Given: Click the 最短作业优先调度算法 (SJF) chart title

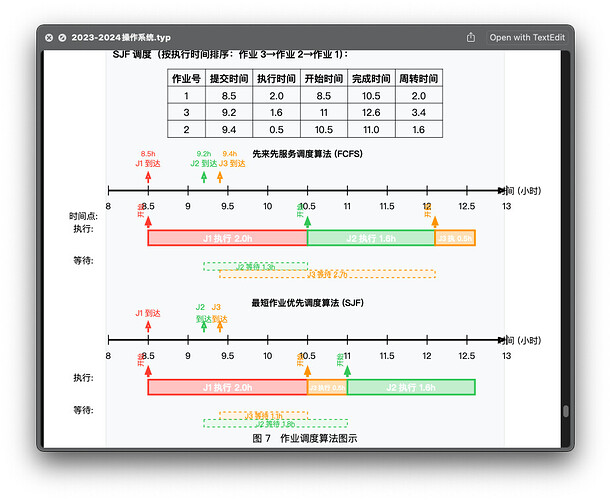Looking at the screenshot, I should tap(307, 301).
